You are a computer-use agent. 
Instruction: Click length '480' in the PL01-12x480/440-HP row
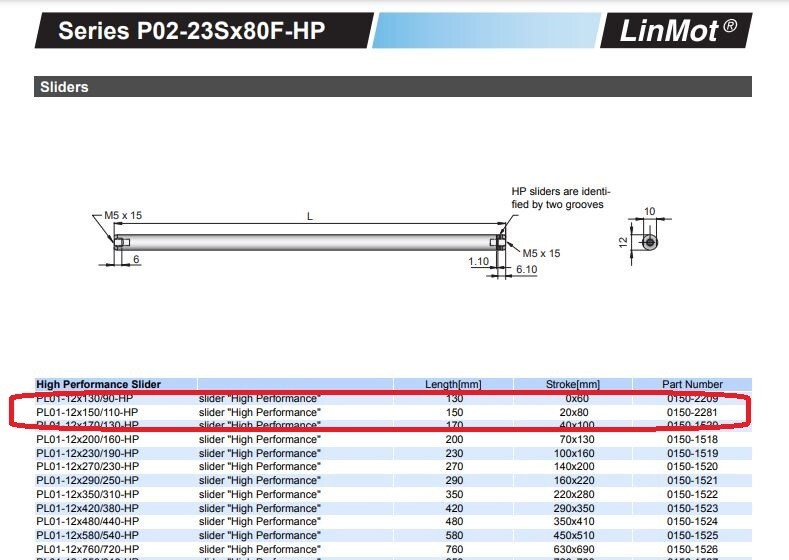pos(454,522)
